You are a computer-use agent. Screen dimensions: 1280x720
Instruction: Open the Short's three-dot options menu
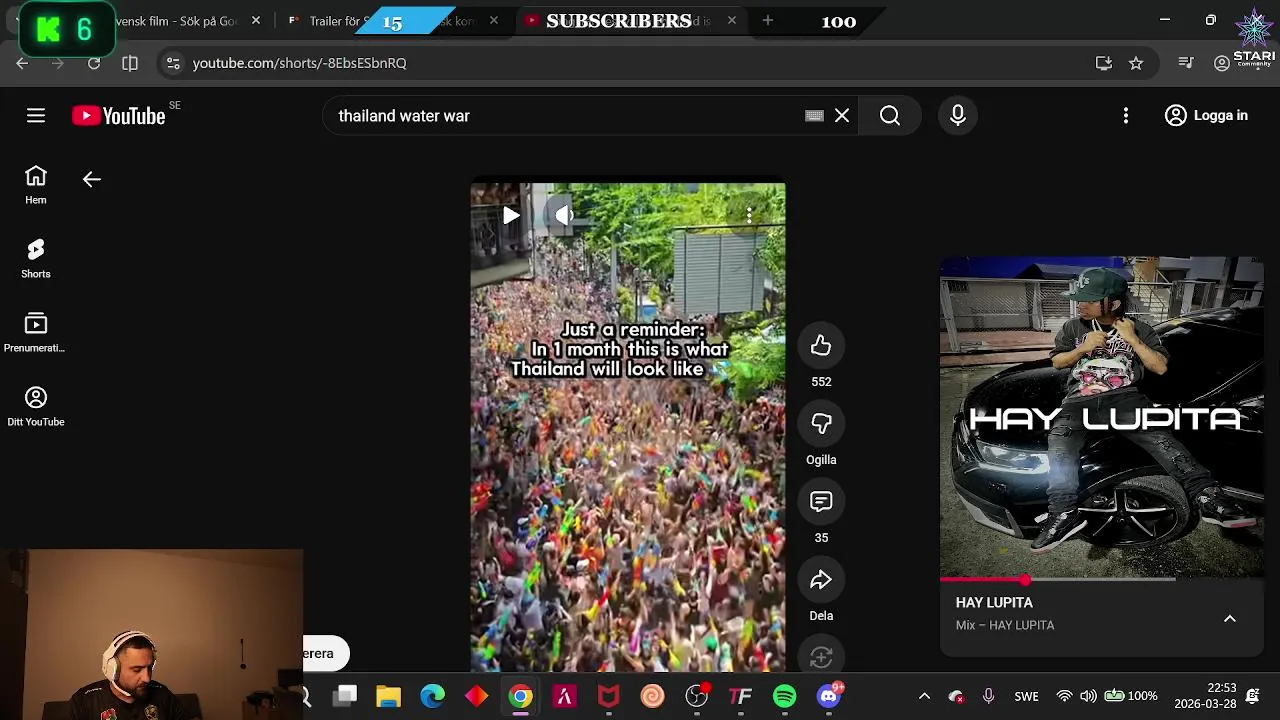coord(749,215)
